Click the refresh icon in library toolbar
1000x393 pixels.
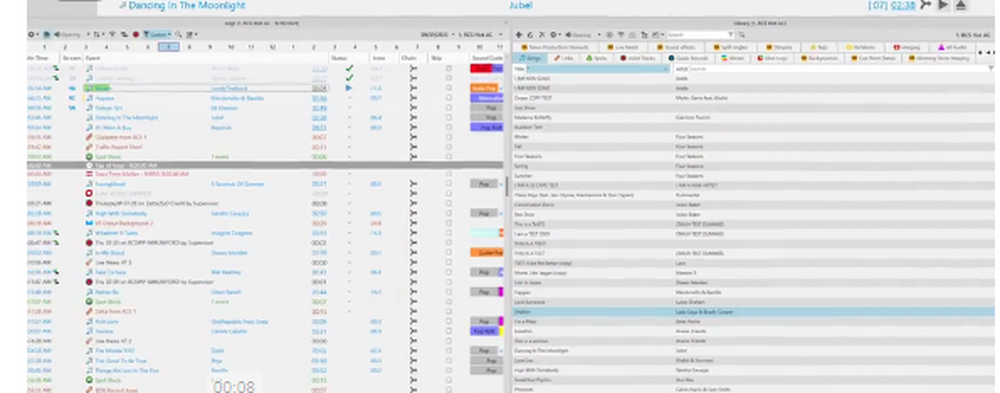point(530,34)
